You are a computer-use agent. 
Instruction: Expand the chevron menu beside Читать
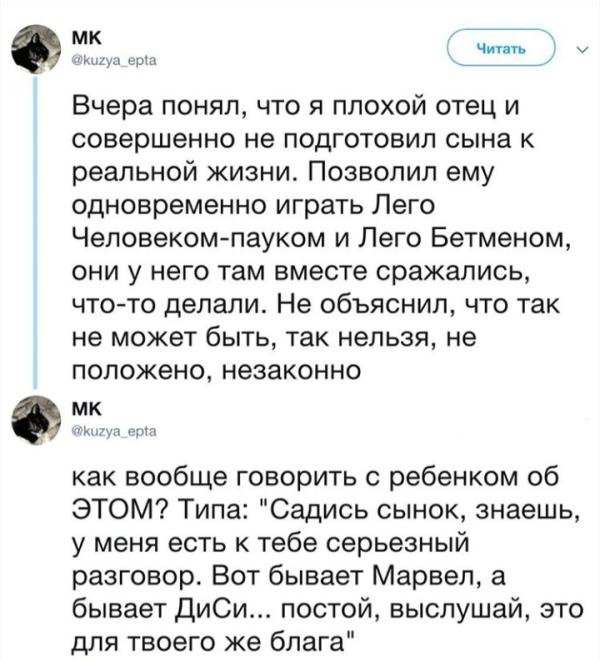tap(582, 51)
